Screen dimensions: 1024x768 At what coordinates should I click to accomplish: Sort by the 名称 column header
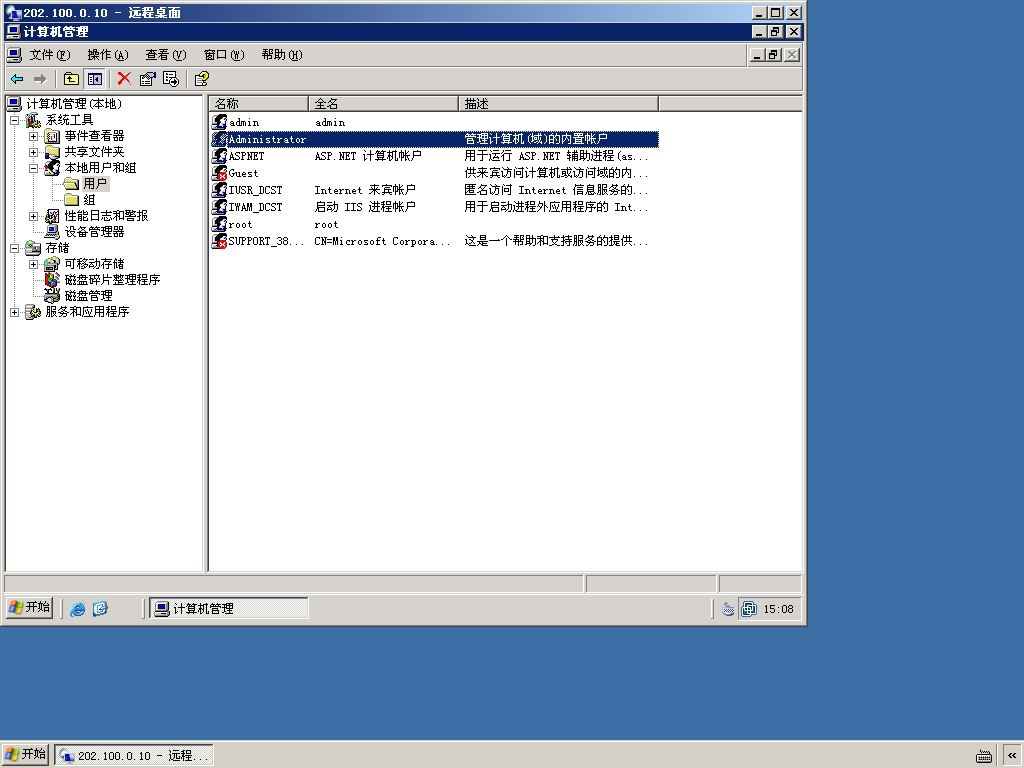(x=259, y=103)
